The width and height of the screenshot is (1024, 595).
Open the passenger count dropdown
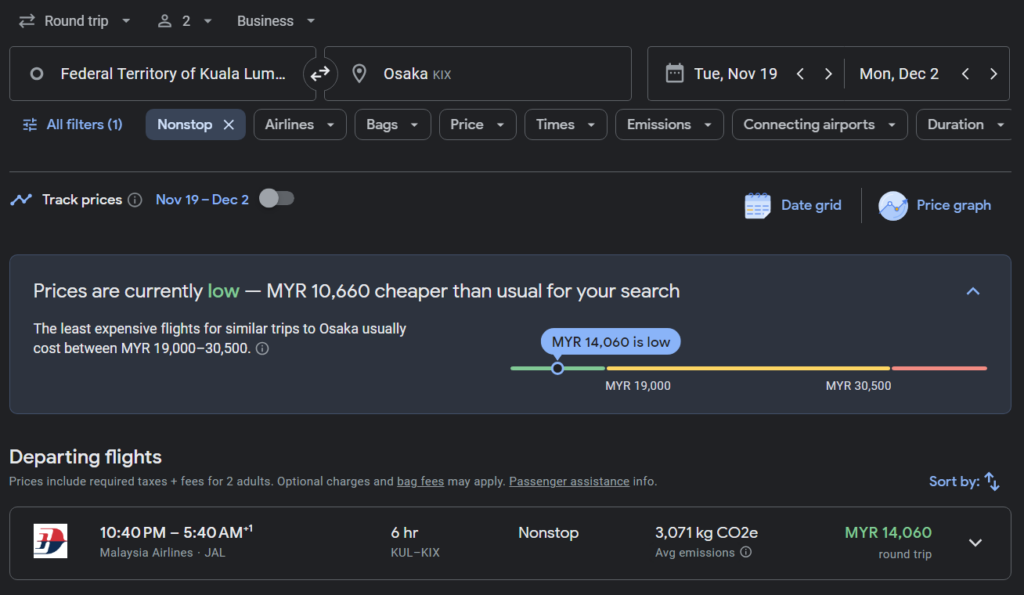coord(185,21)
